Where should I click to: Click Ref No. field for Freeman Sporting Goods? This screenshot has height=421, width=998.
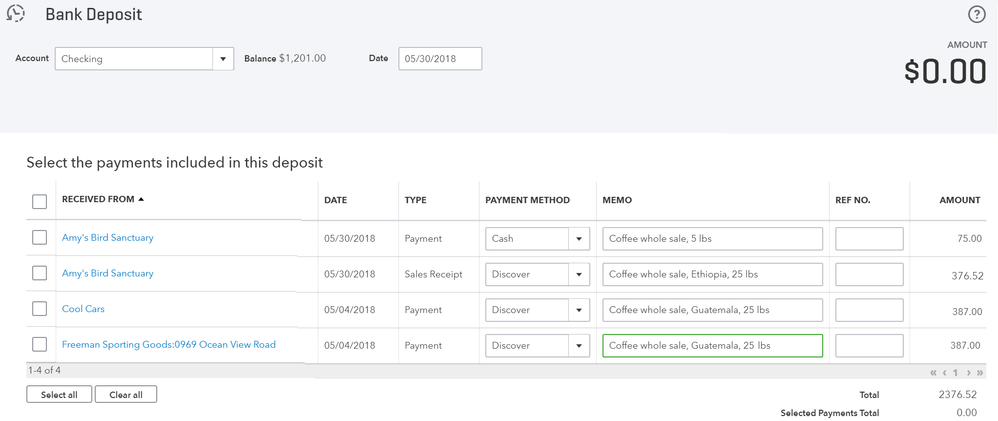coord(869,346)
